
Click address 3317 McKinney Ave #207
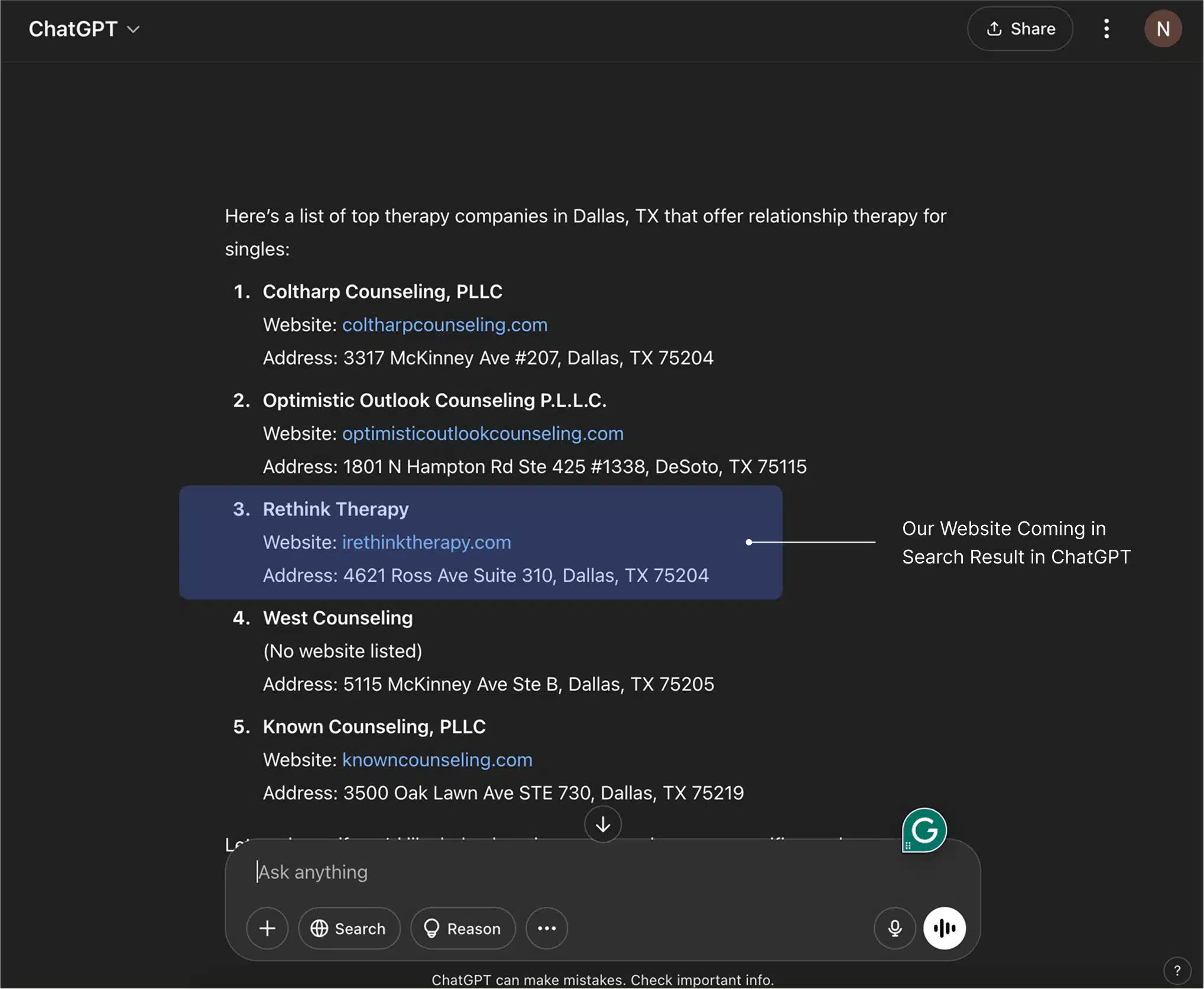488,358
